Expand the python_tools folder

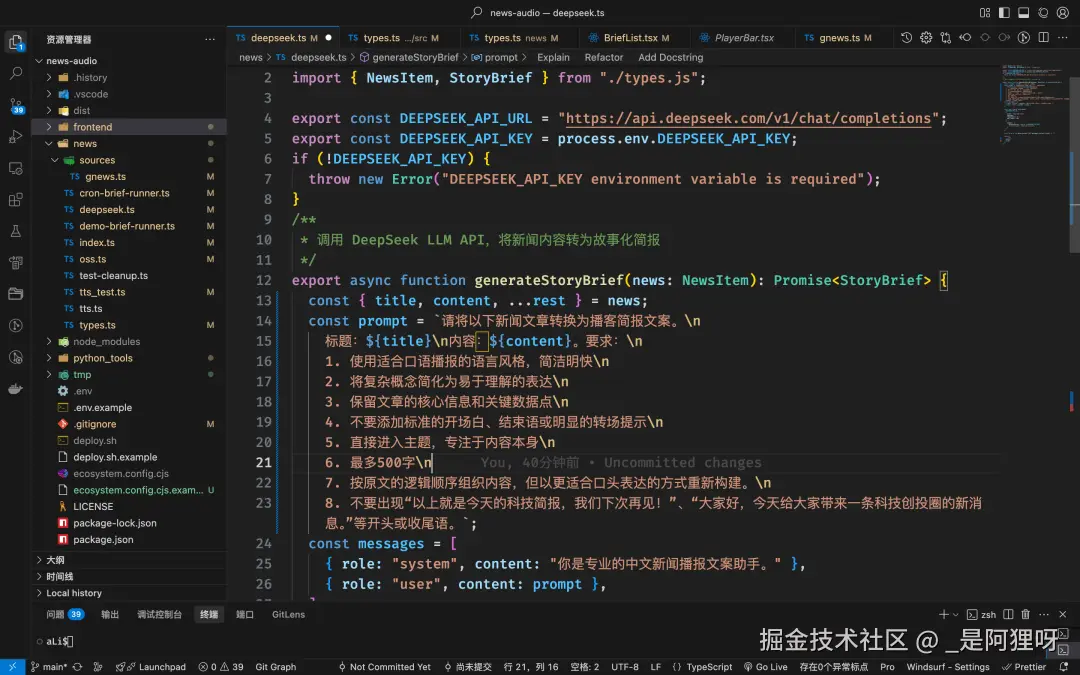pos(49,358)
